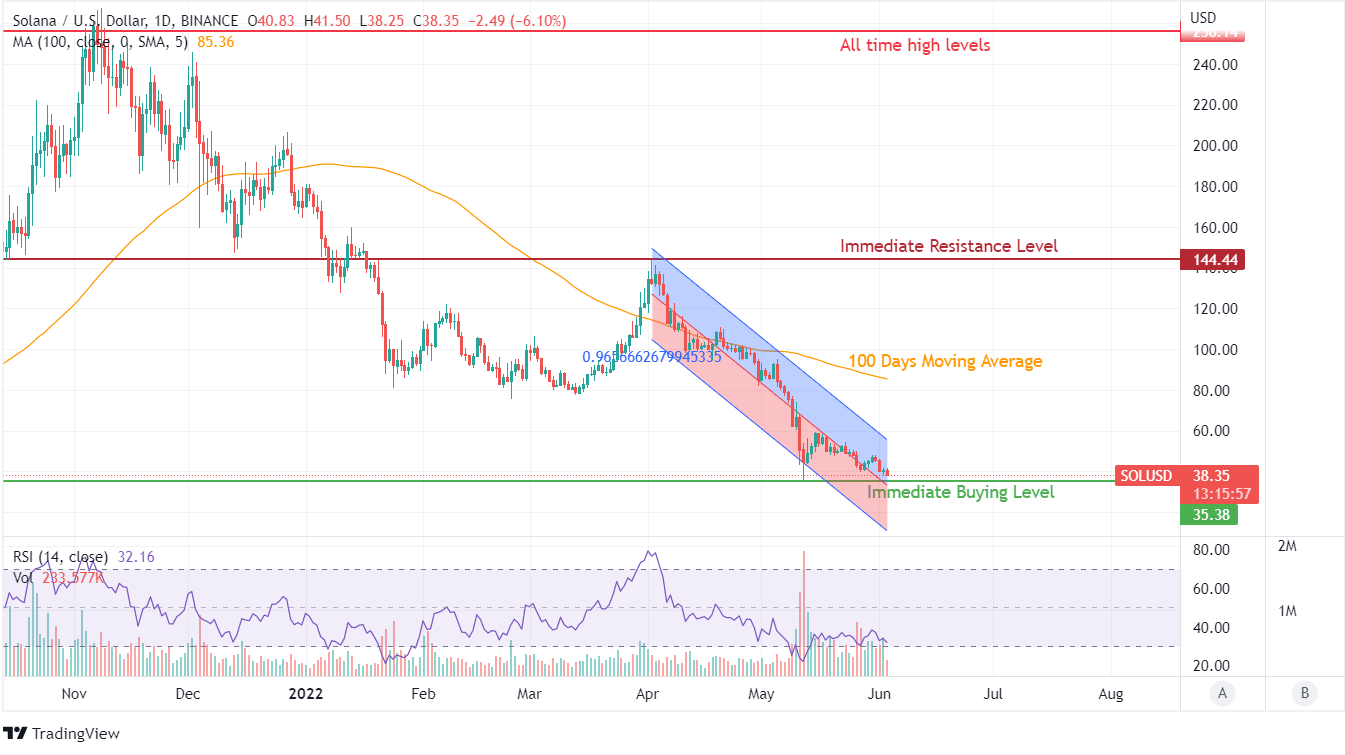Click 240.00 on the price axis
Image resolution: width=1345 pixels, height=755 pixels.
click(1216, 64)
